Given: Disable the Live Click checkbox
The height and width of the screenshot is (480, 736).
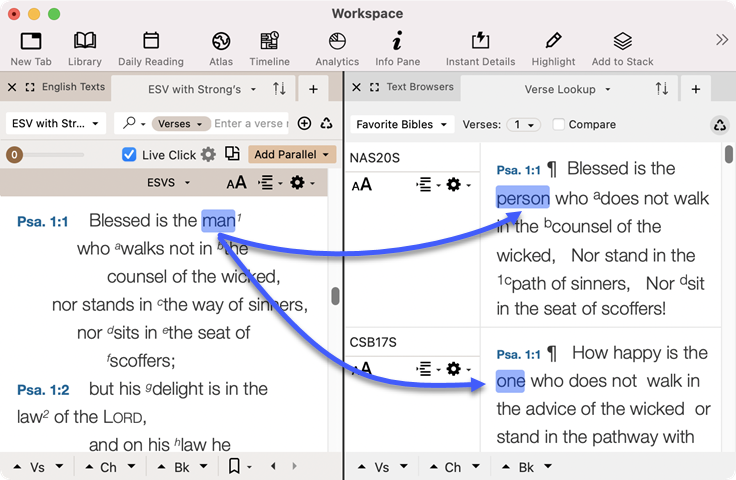Looking at the screenshot, I should pyautogui.click(x=129, y=155).
